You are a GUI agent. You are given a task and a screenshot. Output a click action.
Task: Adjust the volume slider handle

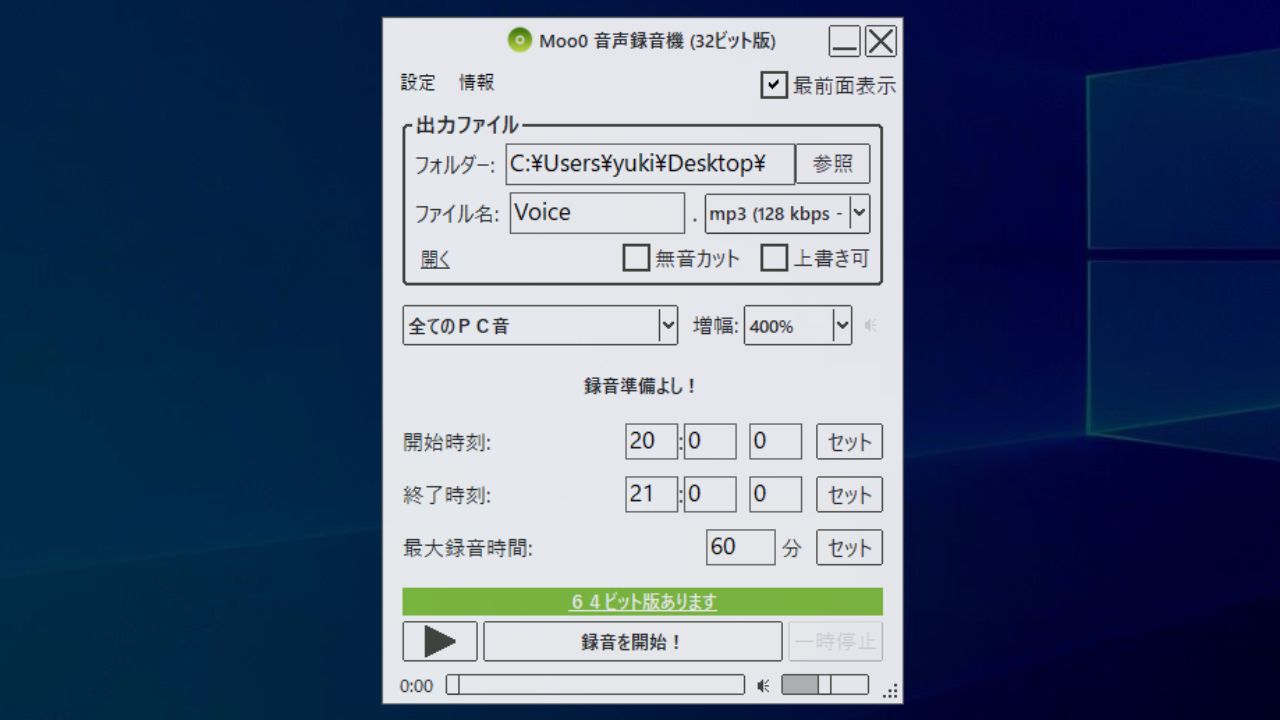(825, 685)
